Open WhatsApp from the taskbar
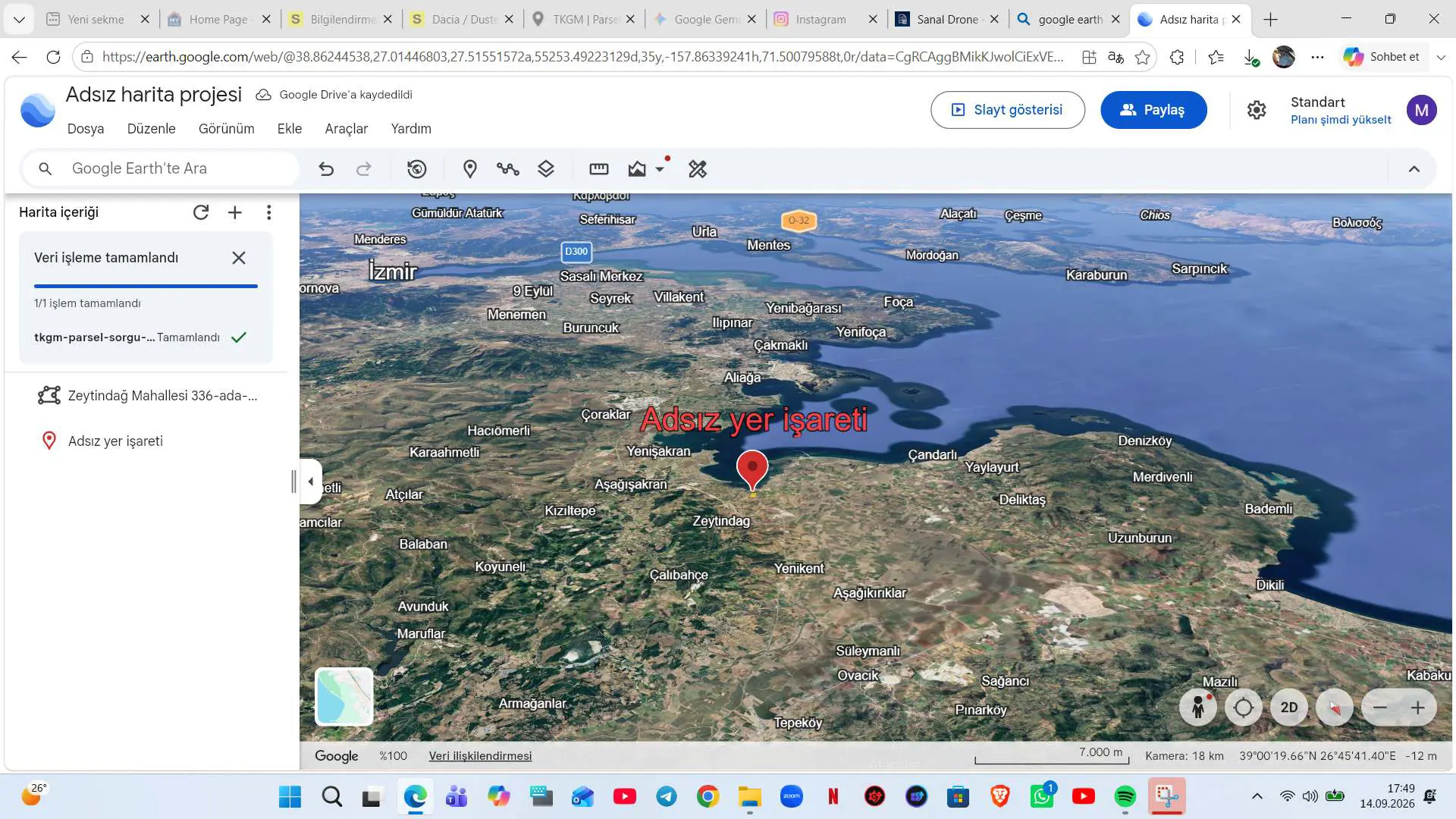Screen dimensions: 1456x819 coord(1042,796)
